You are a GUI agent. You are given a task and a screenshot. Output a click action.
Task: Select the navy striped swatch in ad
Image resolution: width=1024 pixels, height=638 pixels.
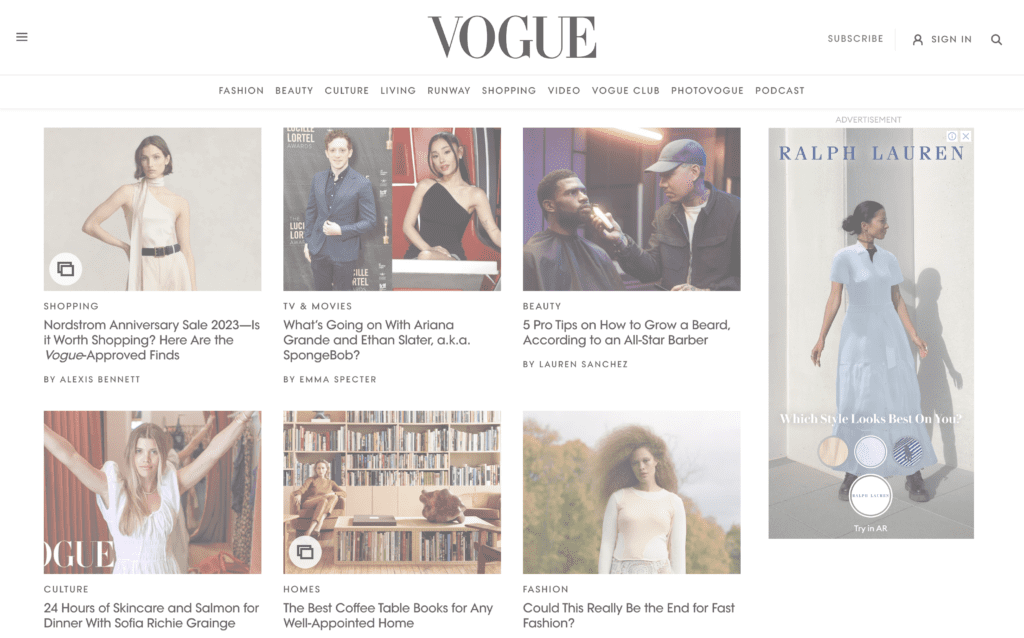click(x=908, y=451)
